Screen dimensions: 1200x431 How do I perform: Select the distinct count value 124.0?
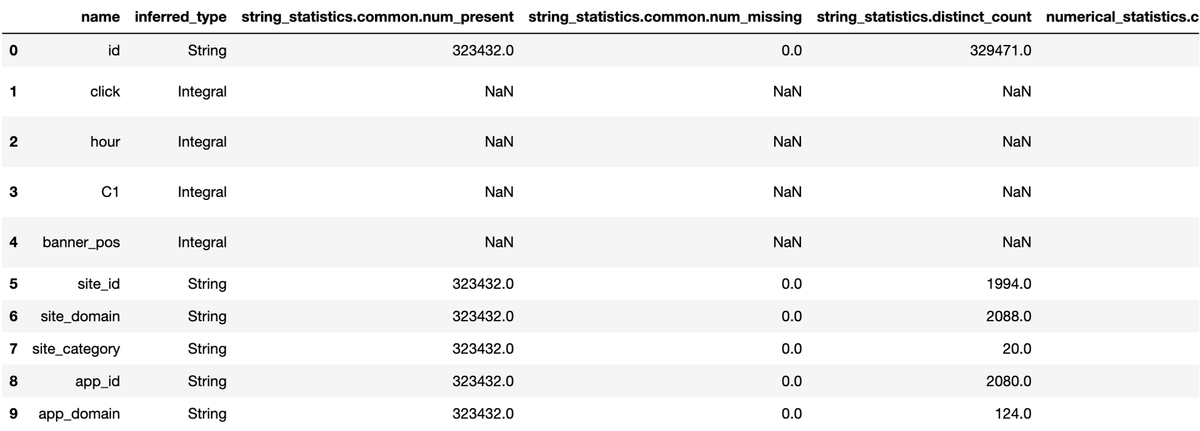point(1011,413)
